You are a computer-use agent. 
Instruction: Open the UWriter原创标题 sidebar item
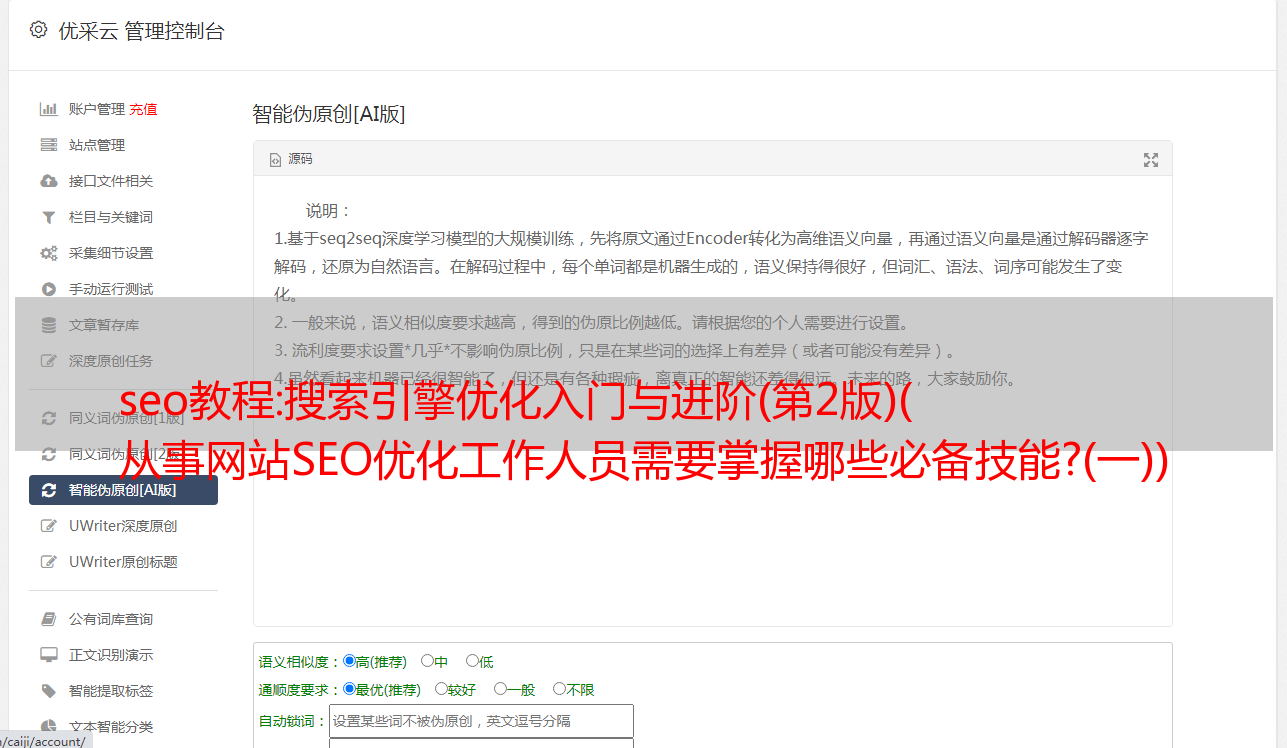[x=123, y=562]
